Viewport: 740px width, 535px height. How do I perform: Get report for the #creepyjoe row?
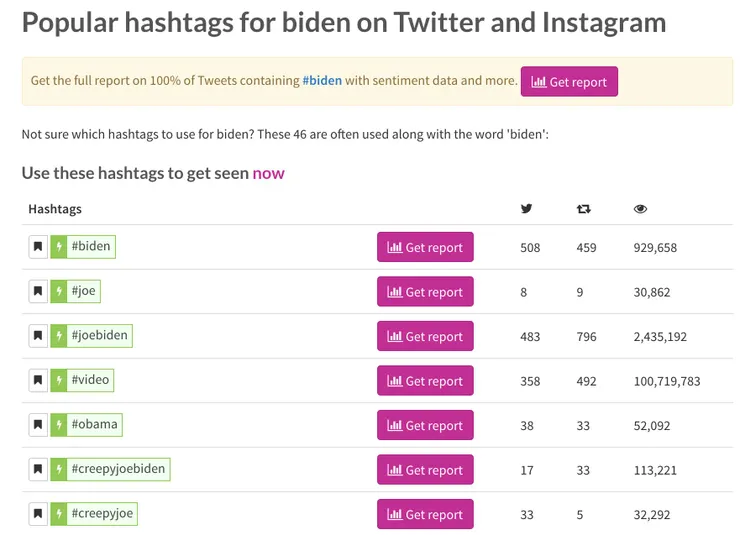pyautogui.click(x=425, y=515)
